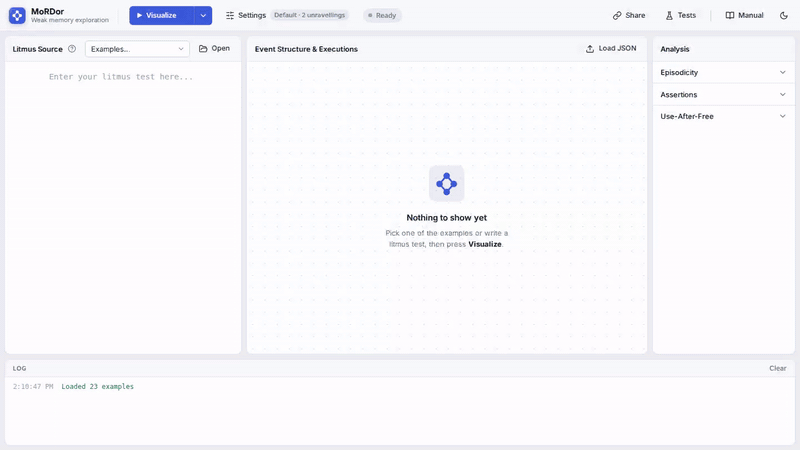
Task: Share the current litmus test
Action: [x=629, y=15]
